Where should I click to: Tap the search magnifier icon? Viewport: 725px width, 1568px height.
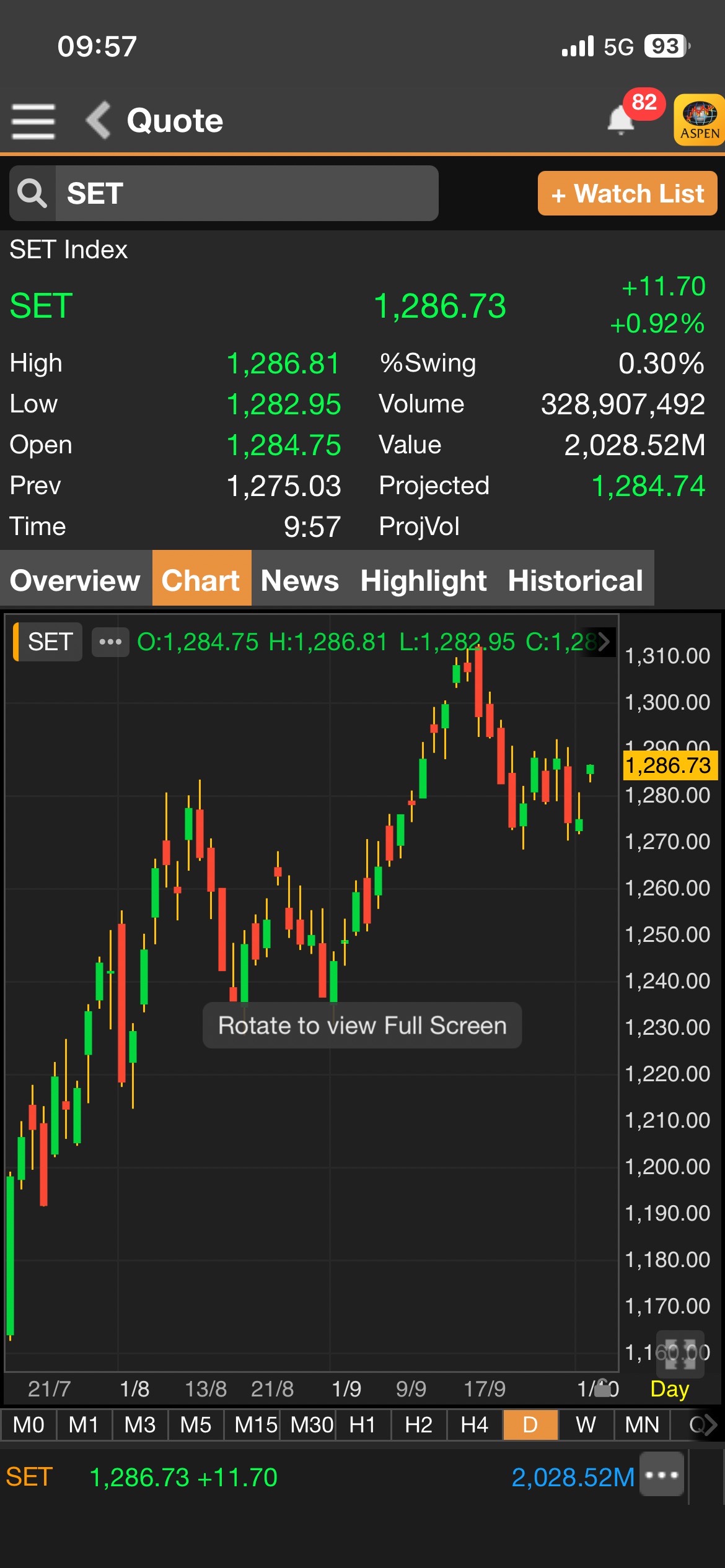tap(32, 193)
